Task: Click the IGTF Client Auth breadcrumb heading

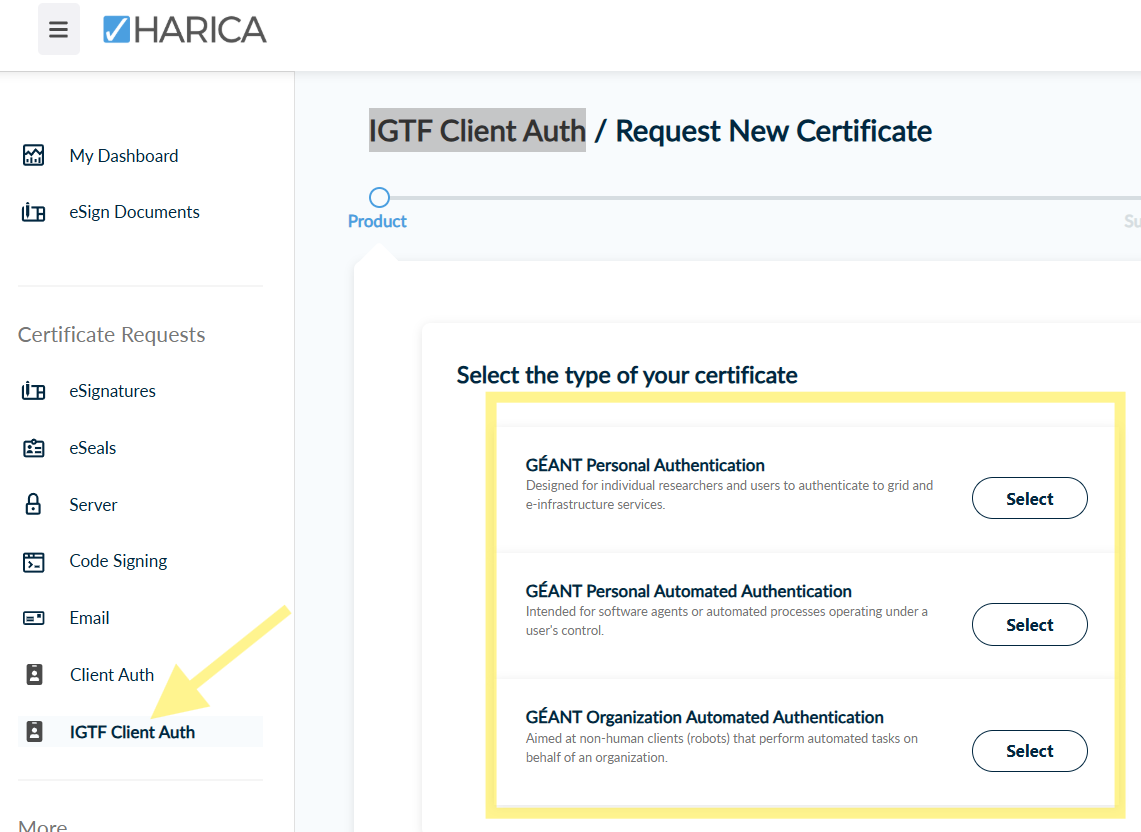Action: tap(477, 131)
